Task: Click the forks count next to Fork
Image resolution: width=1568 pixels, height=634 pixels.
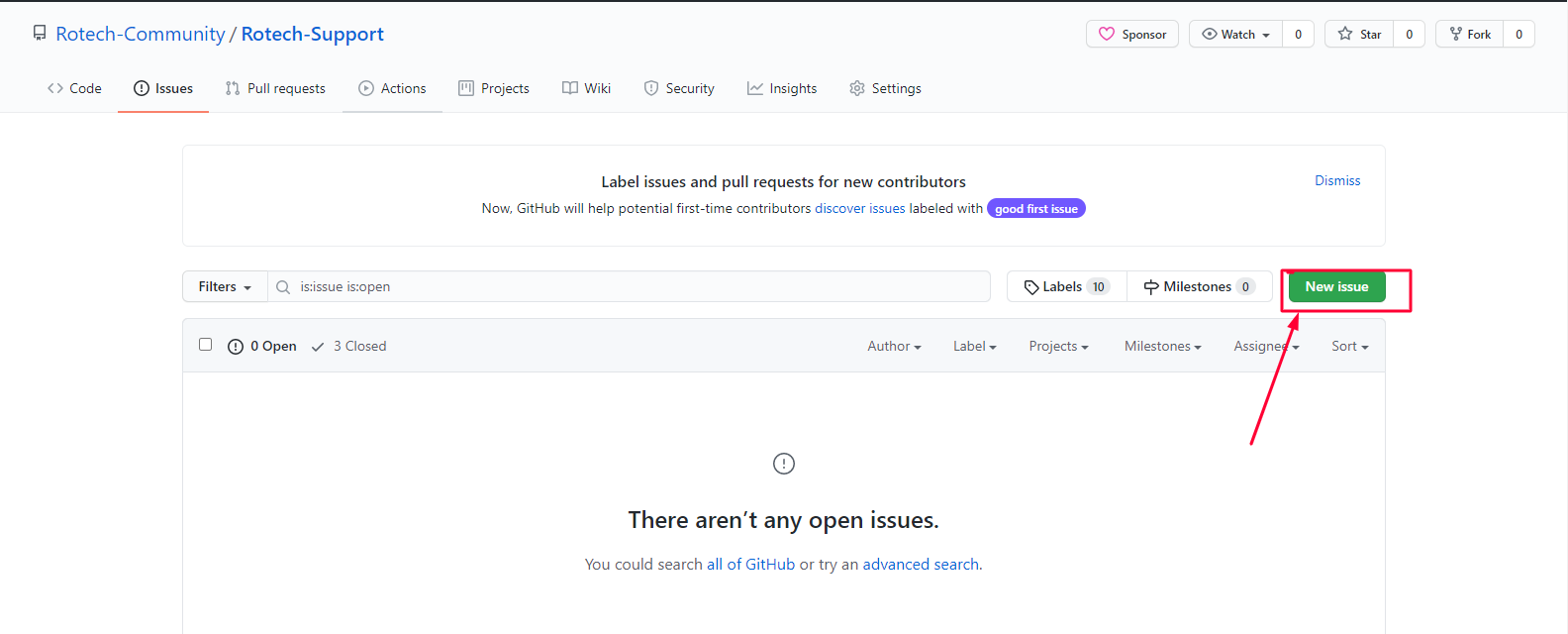Action: pyautogui.click(x=1519, y=34)
